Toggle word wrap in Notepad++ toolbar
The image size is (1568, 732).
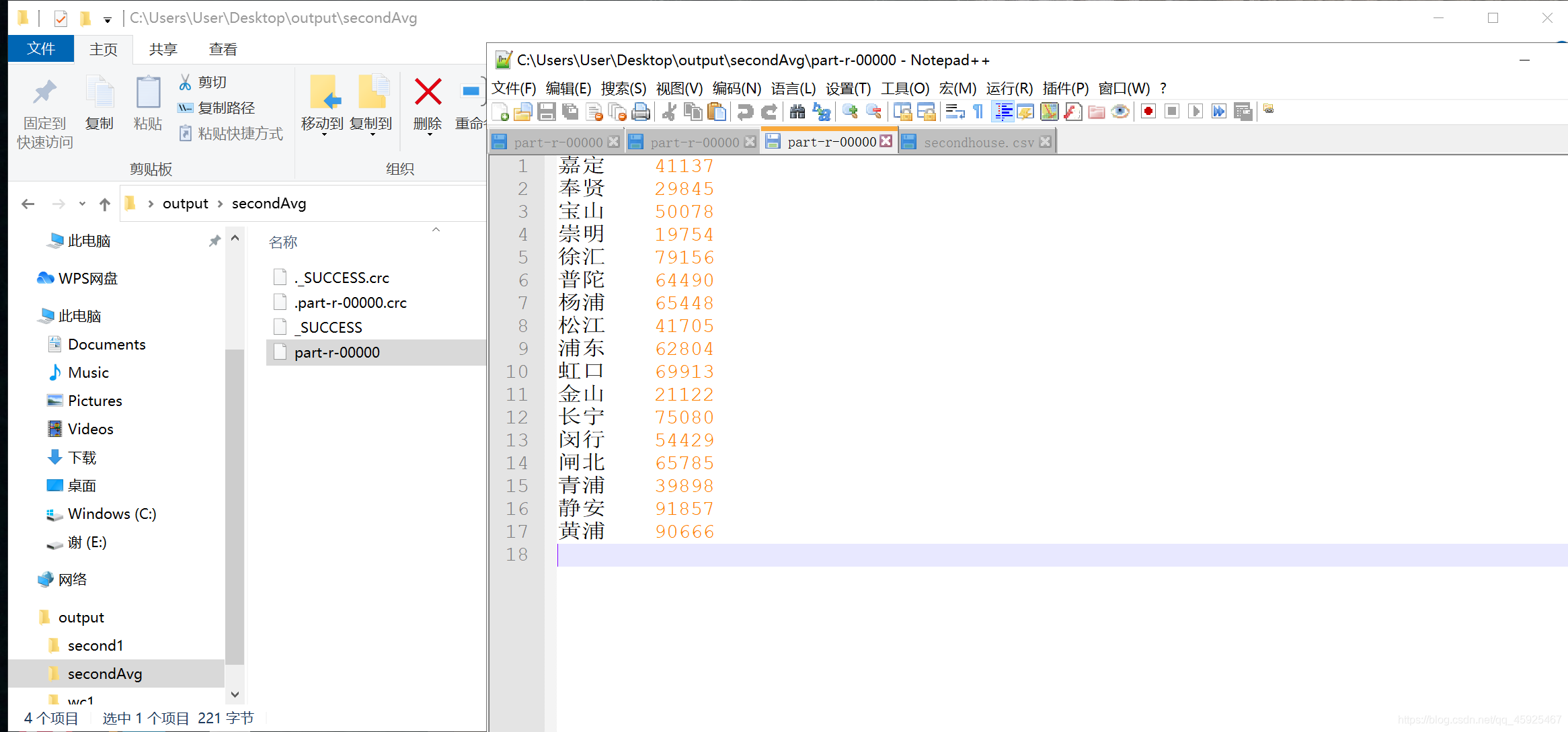coord(954,112)
